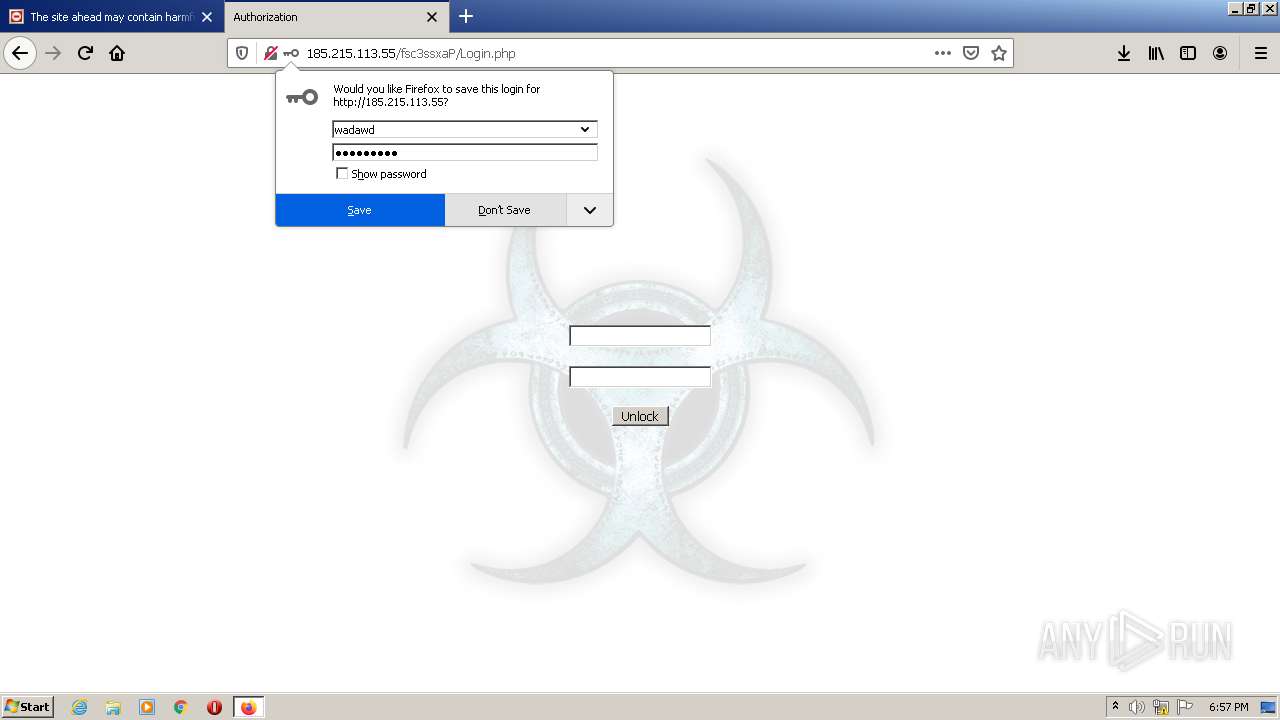Save page to Pocket
The width and height of the screenshot is (1280, 720).
(x=971, y=53)
